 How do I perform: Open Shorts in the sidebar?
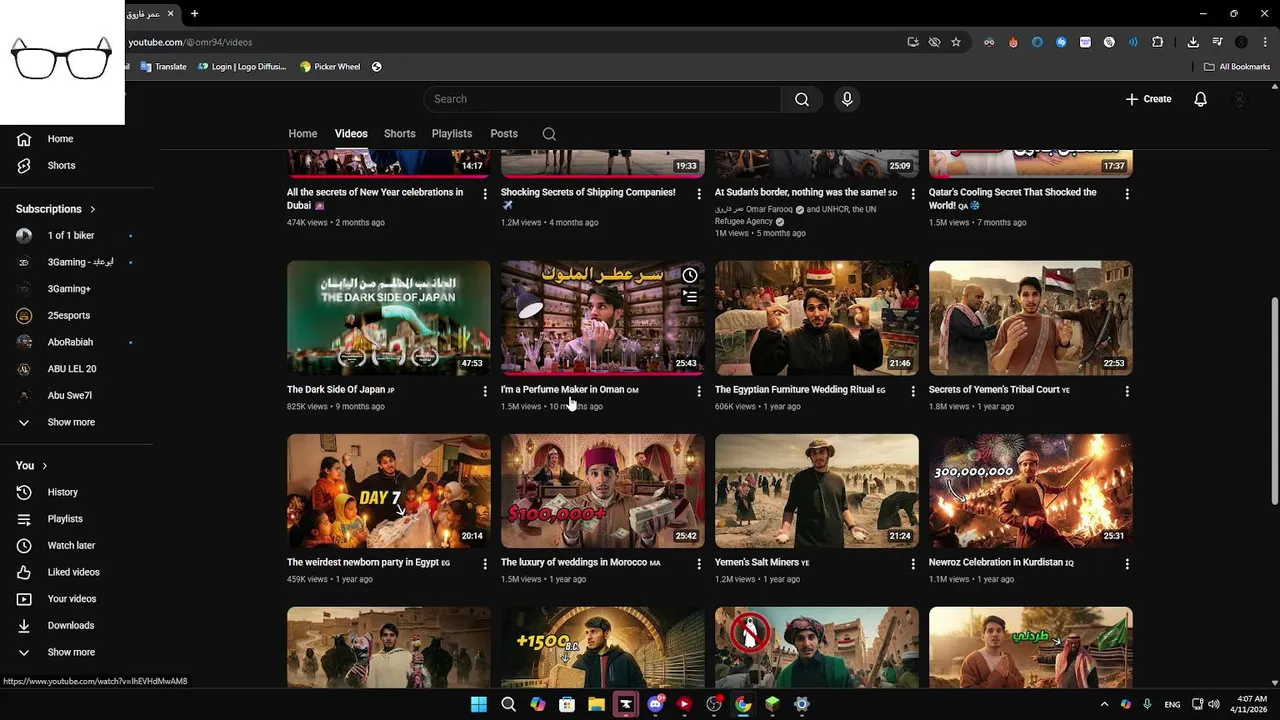coord(76,166)
